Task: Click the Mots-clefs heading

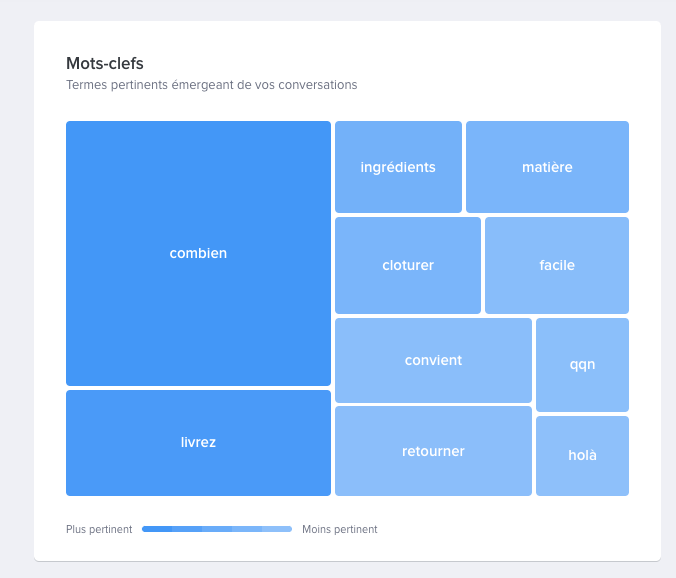Action: (x=105, y=63)
